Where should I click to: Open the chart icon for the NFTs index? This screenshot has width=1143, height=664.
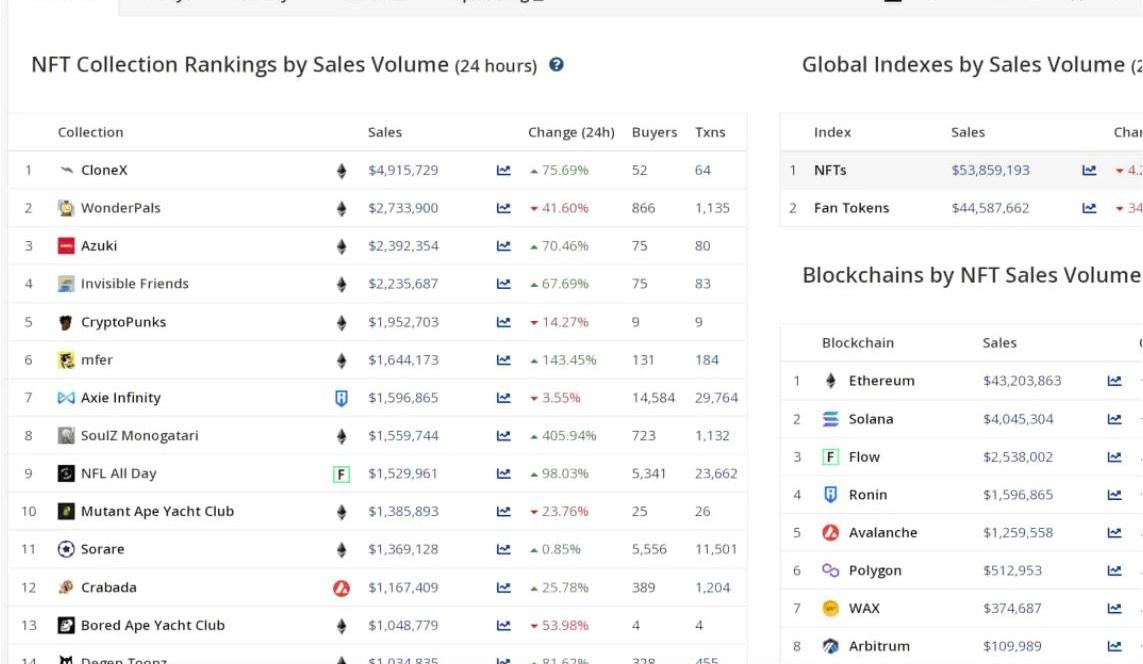[x=1089, y=171]
